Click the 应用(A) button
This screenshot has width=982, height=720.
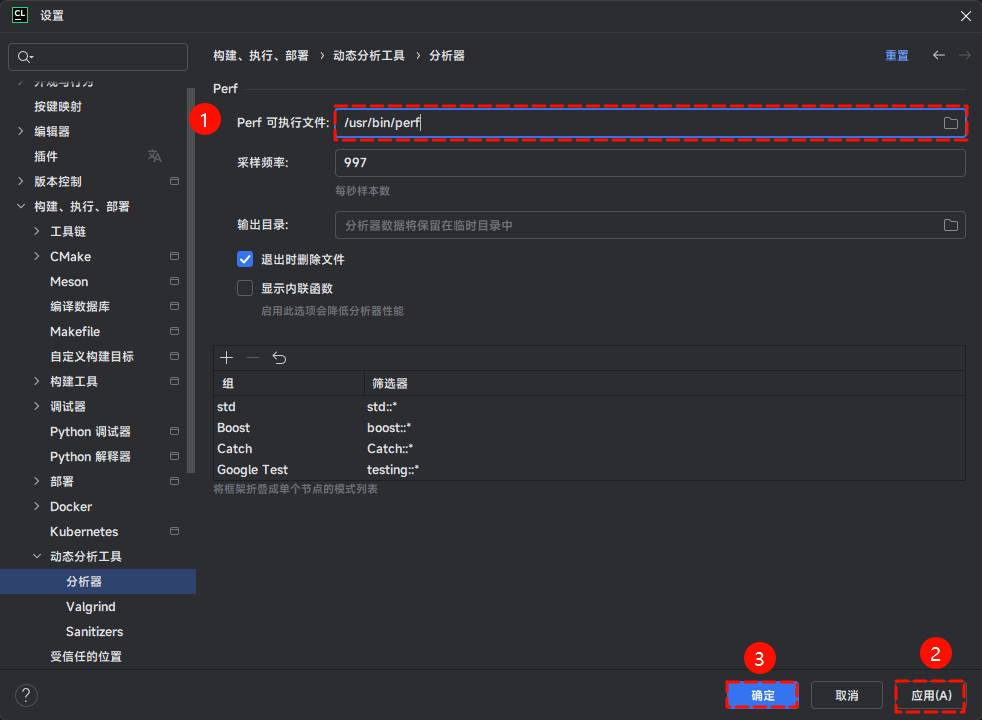pyautogui.click(x=929, y=695)
